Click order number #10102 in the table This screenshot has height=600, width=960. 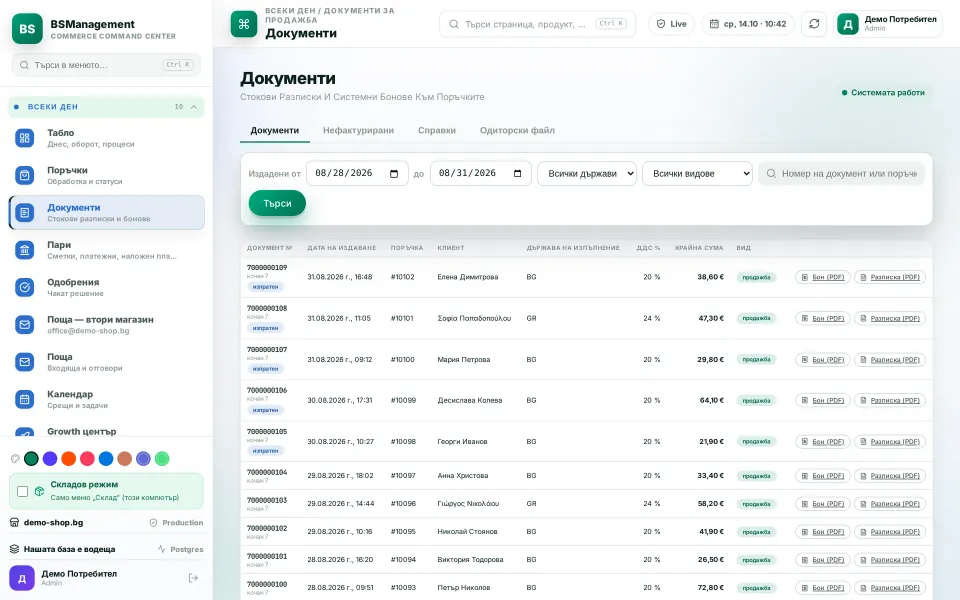click(402, 277)
